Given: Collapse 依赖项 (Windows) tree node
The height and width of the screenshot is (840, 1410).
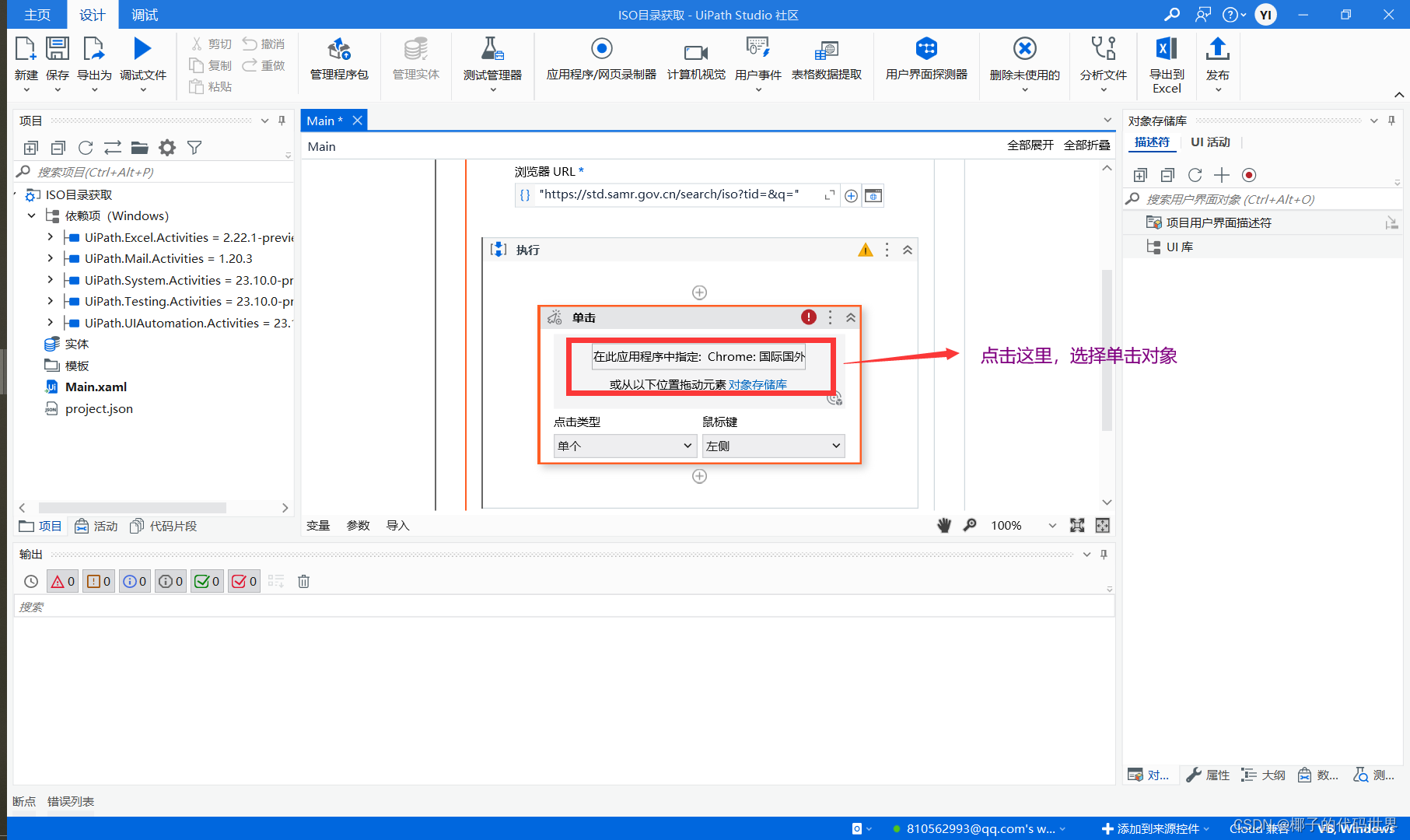Looking at the screenshot, I should pyautogui.click(x=32, y=215).
